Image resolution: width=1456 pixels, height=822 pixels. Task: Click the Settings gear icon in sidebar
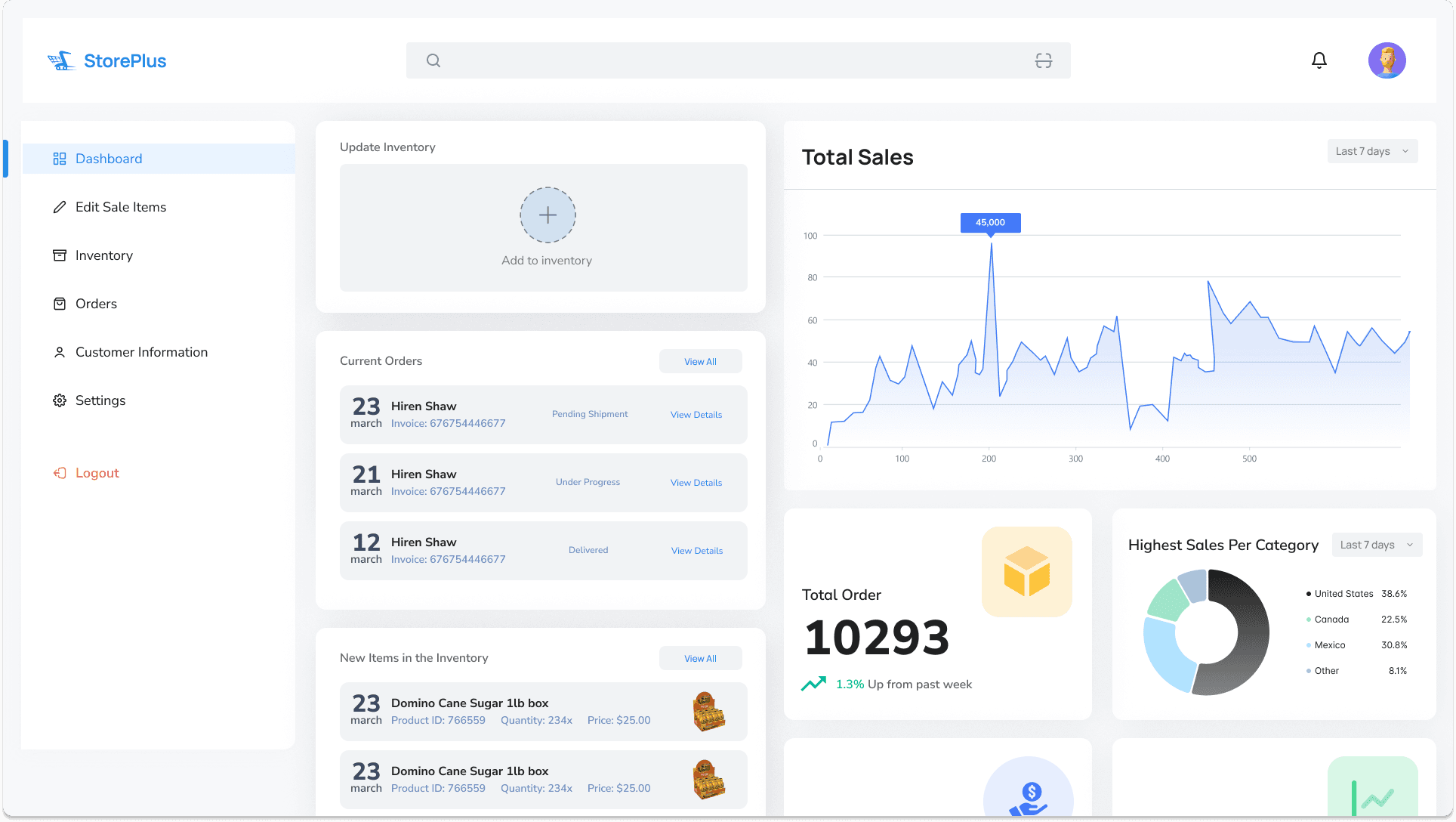[60, 400]
